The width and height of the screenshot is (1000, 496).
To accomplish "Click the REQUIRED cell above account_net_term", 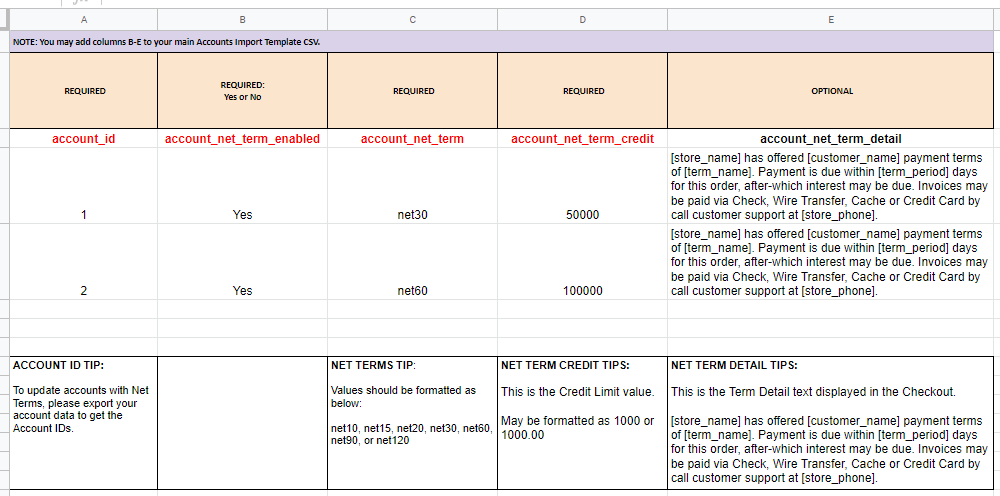I will coord(413,91).
